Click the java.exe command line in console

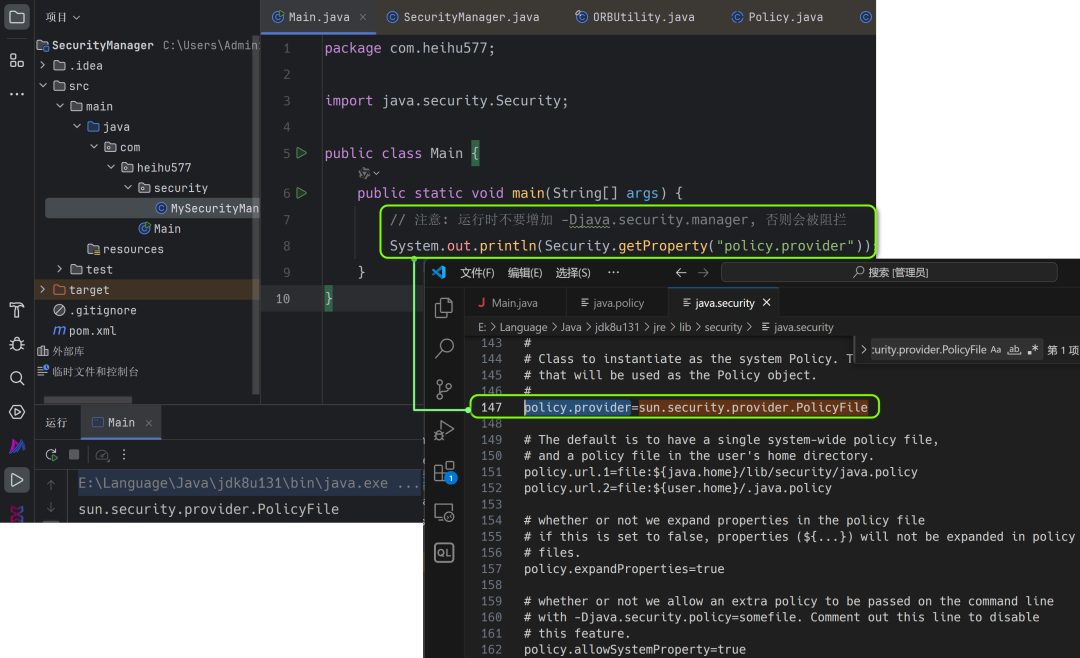tap(248, 483)
